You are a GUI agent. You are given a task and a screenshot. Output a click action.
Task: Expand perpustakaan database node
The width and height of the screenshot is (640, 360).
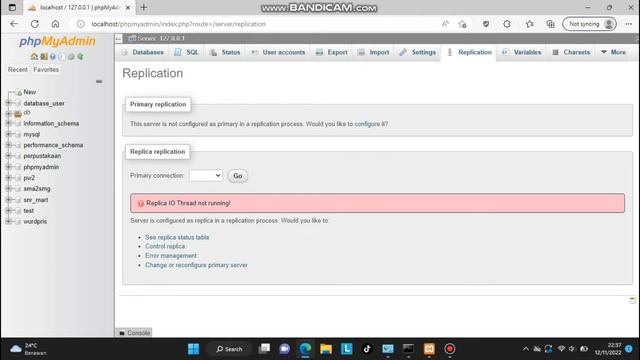(x=8, y=156)
